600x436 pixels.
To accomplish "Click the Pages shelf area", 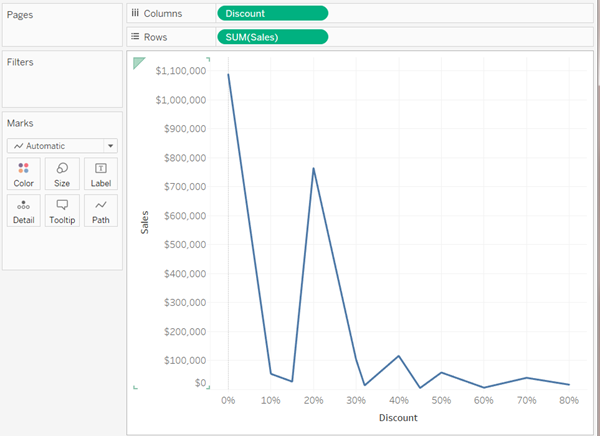I will coord(62,25).
